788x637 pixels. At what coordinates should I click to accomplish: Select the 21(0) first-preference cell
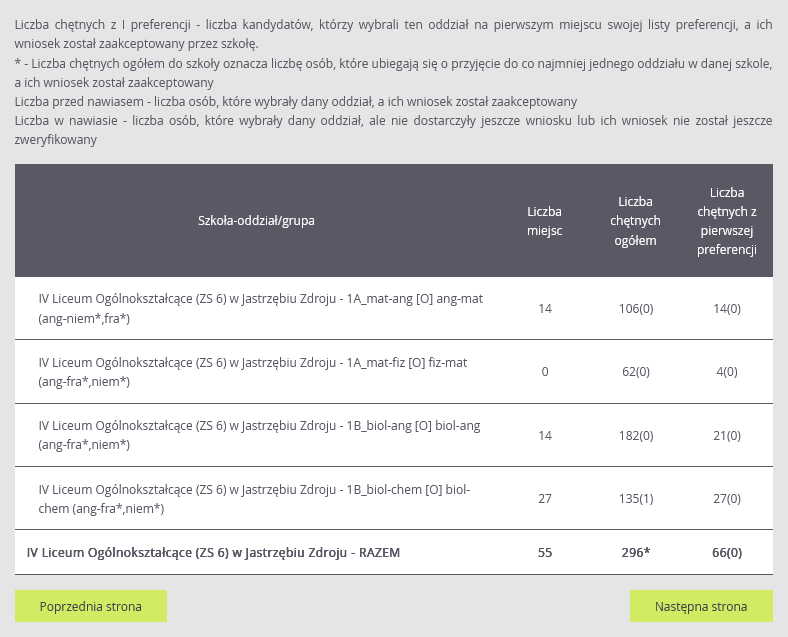pos(726,435)
